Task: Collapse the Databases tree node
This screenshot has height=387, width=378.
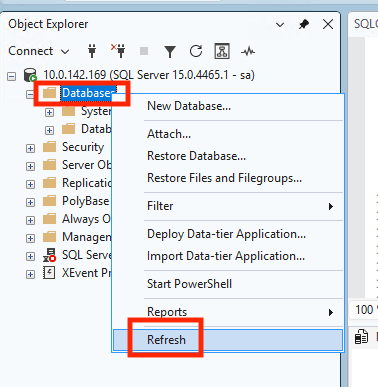Action: 30,94
